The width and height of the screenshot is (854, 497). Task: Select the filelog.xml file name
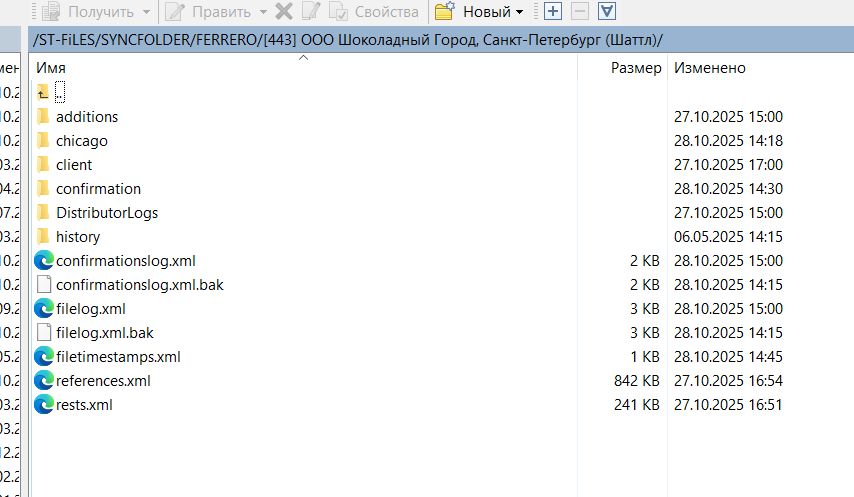coord(91,309)
